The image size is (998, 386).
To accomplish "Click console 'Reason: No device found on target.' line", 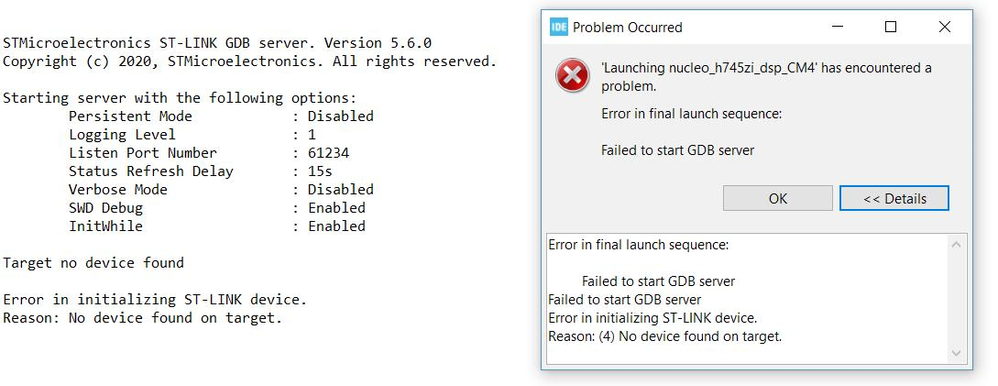I will coord(143,317).
